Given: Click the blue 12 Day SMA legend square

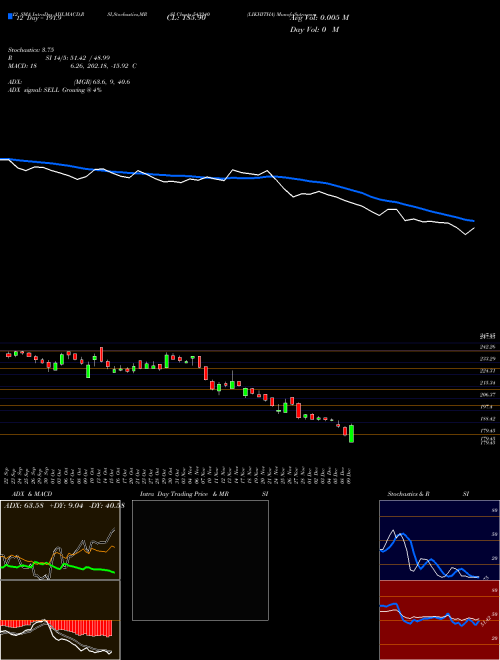Looking at the screenshot, I should click(x=11, y=16).
